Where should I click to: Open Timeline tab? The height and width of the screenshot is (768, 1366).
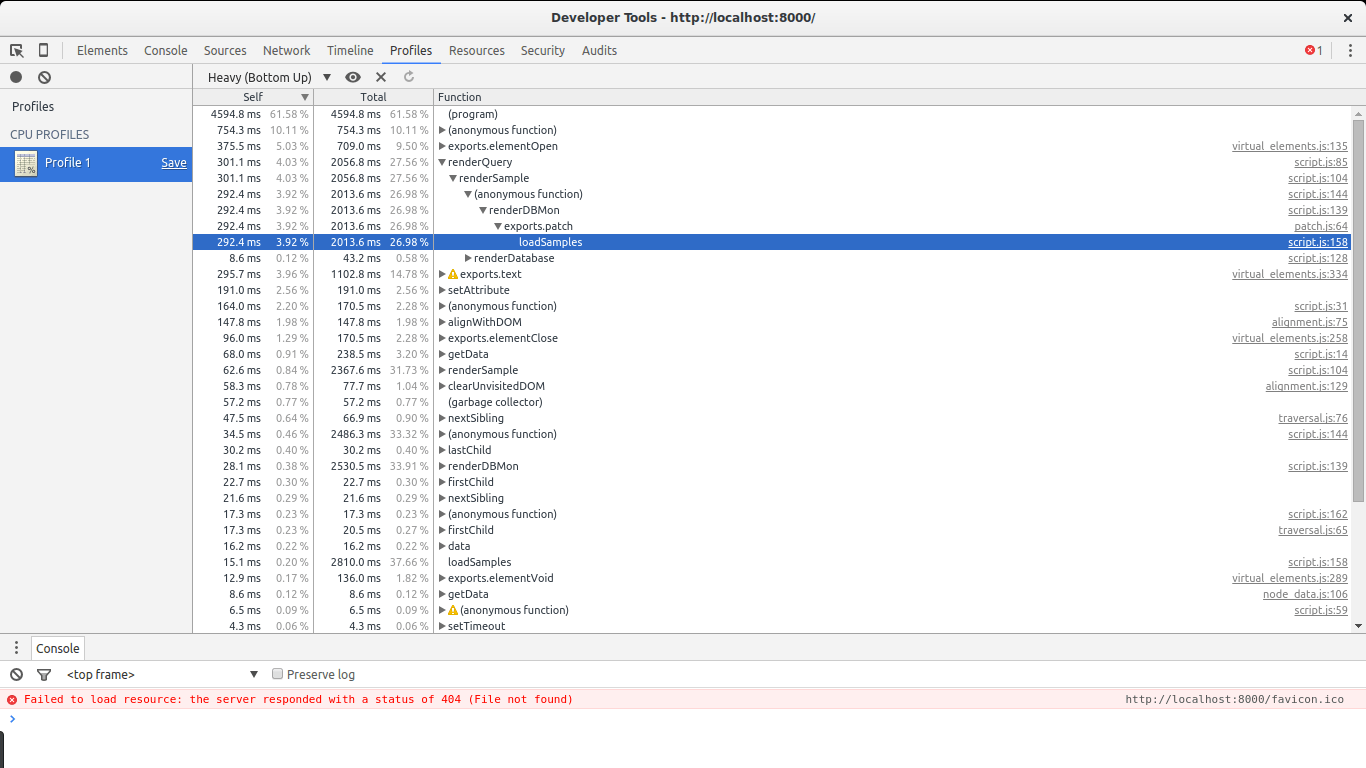click(x=350, y=50)
